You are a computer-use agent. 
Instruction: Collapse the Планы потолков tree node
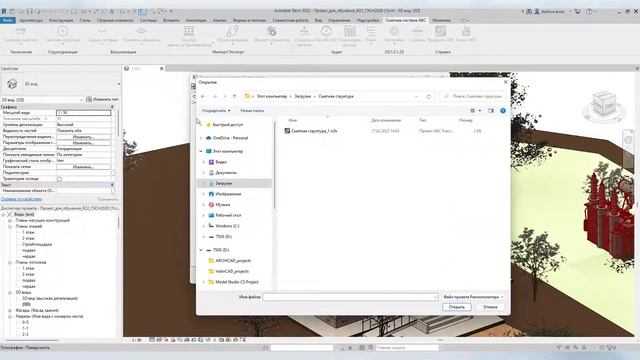pyautogui.click(x=10, y=262)
